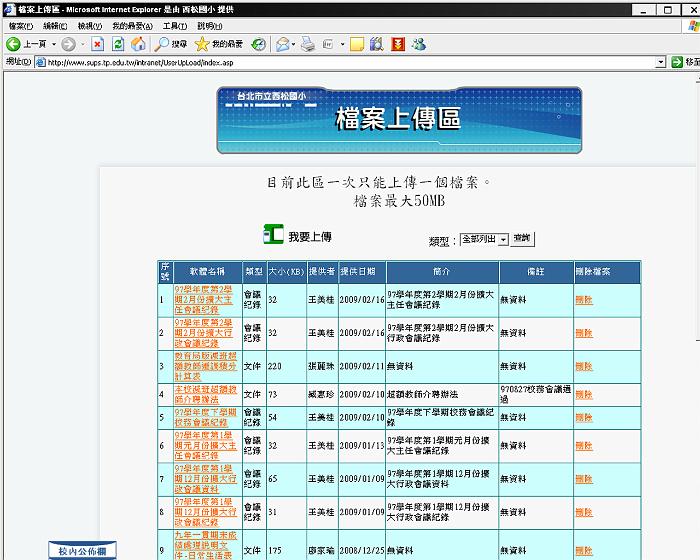Click the Mail envelope toolbar icon
700x560 pixels.
click(x=283, y=44)
